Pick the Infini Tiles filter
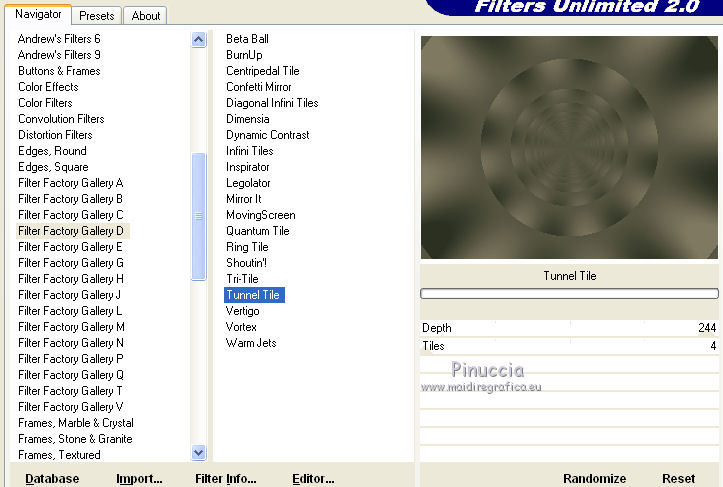723x487 pixels. tap(249, 151)
